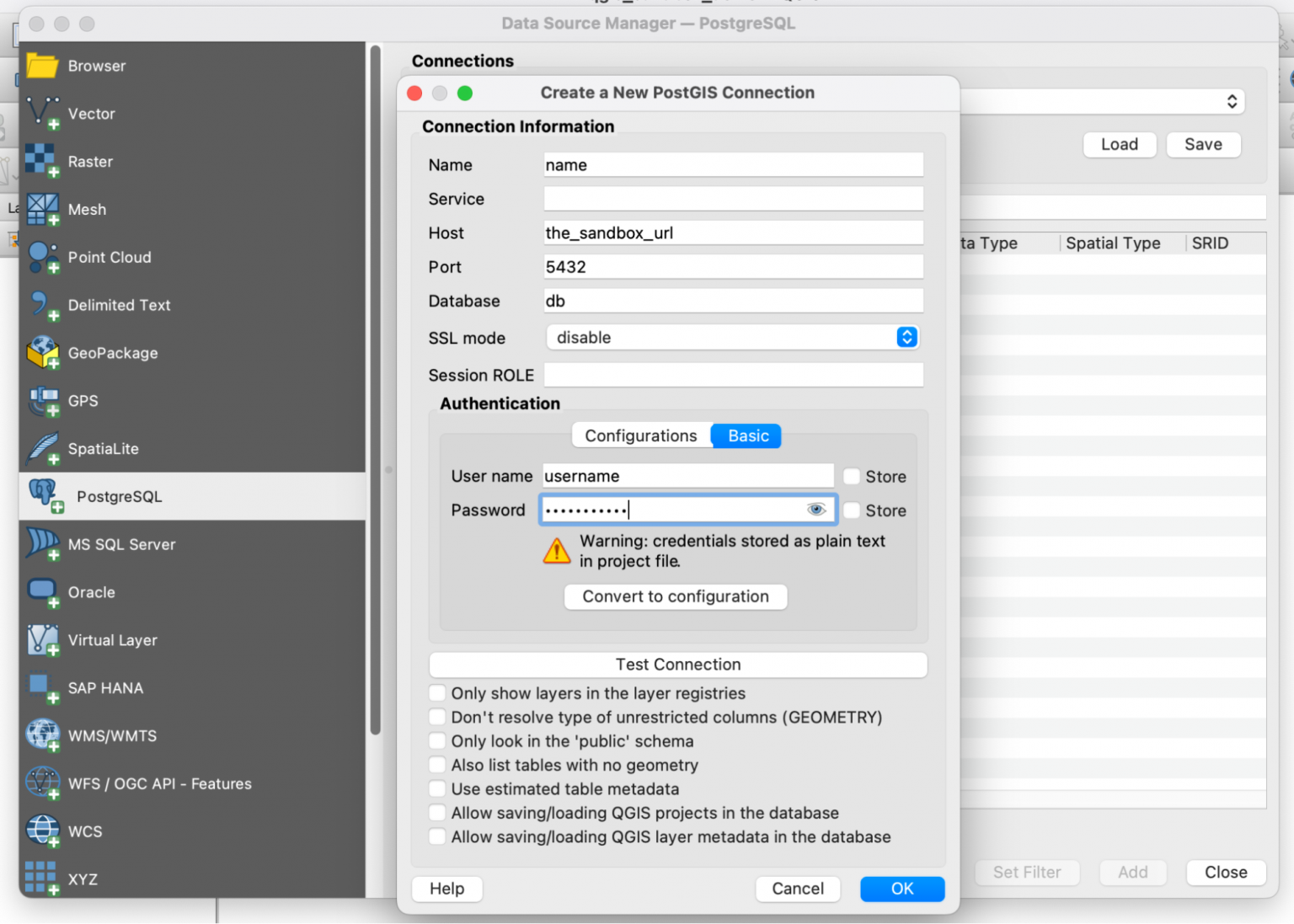This screenshot has height=924, width=1294.
Task: Expand the Connections combo box
Action: (x=1231, y=102)
